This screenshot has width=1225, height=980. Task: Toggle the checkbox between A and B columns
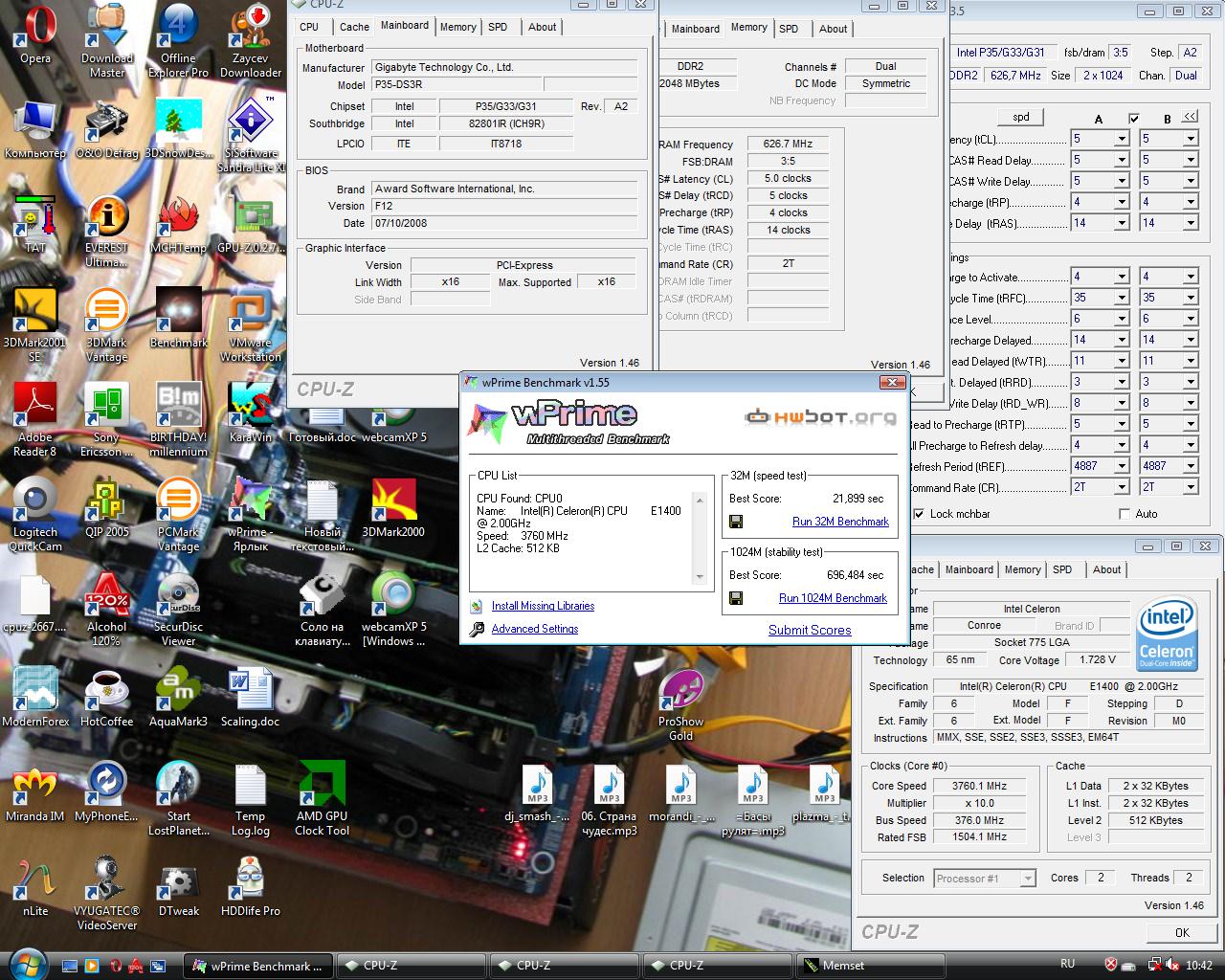(1134, 119)
